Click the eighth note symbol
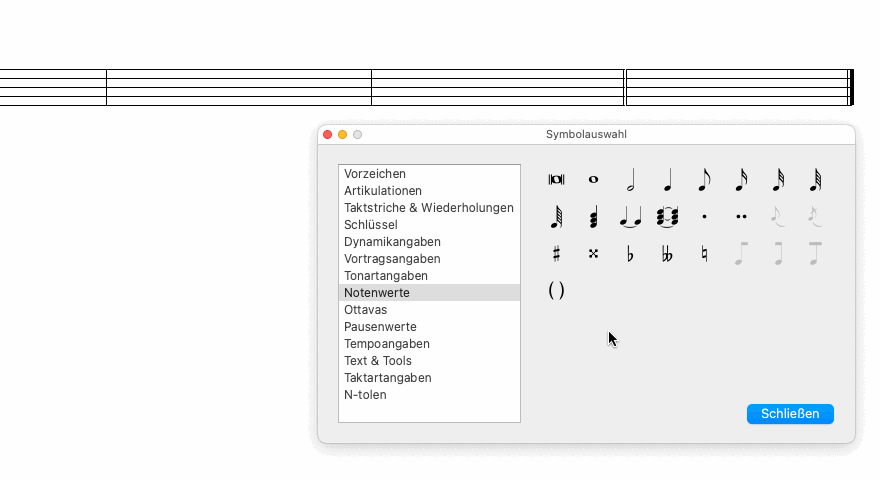The width and height of the screenshot is (880, 480). click(704, 180)
